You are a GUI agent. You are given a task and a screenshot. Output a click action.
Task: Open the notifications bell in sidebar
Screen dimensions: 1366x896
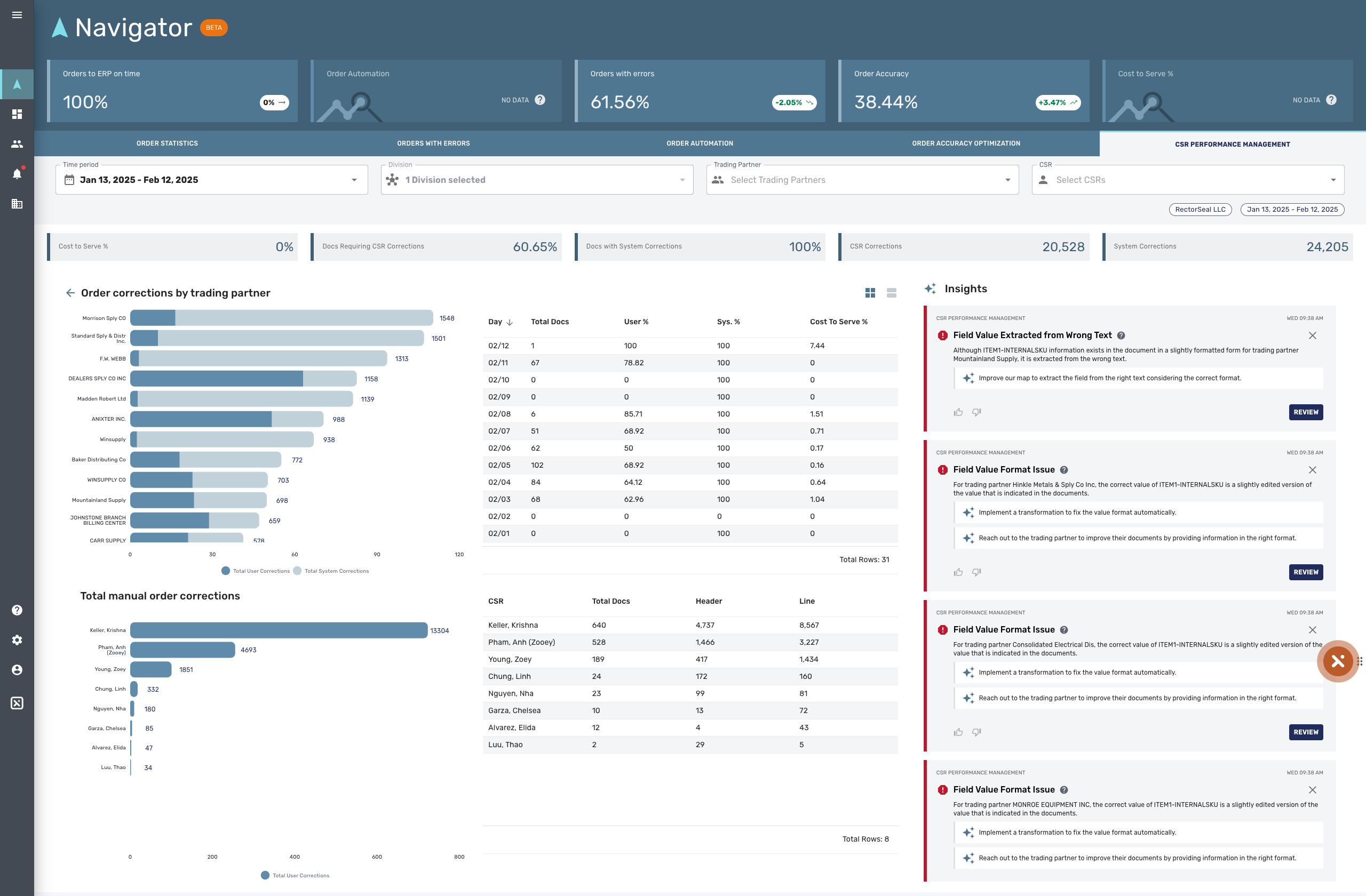17,174
